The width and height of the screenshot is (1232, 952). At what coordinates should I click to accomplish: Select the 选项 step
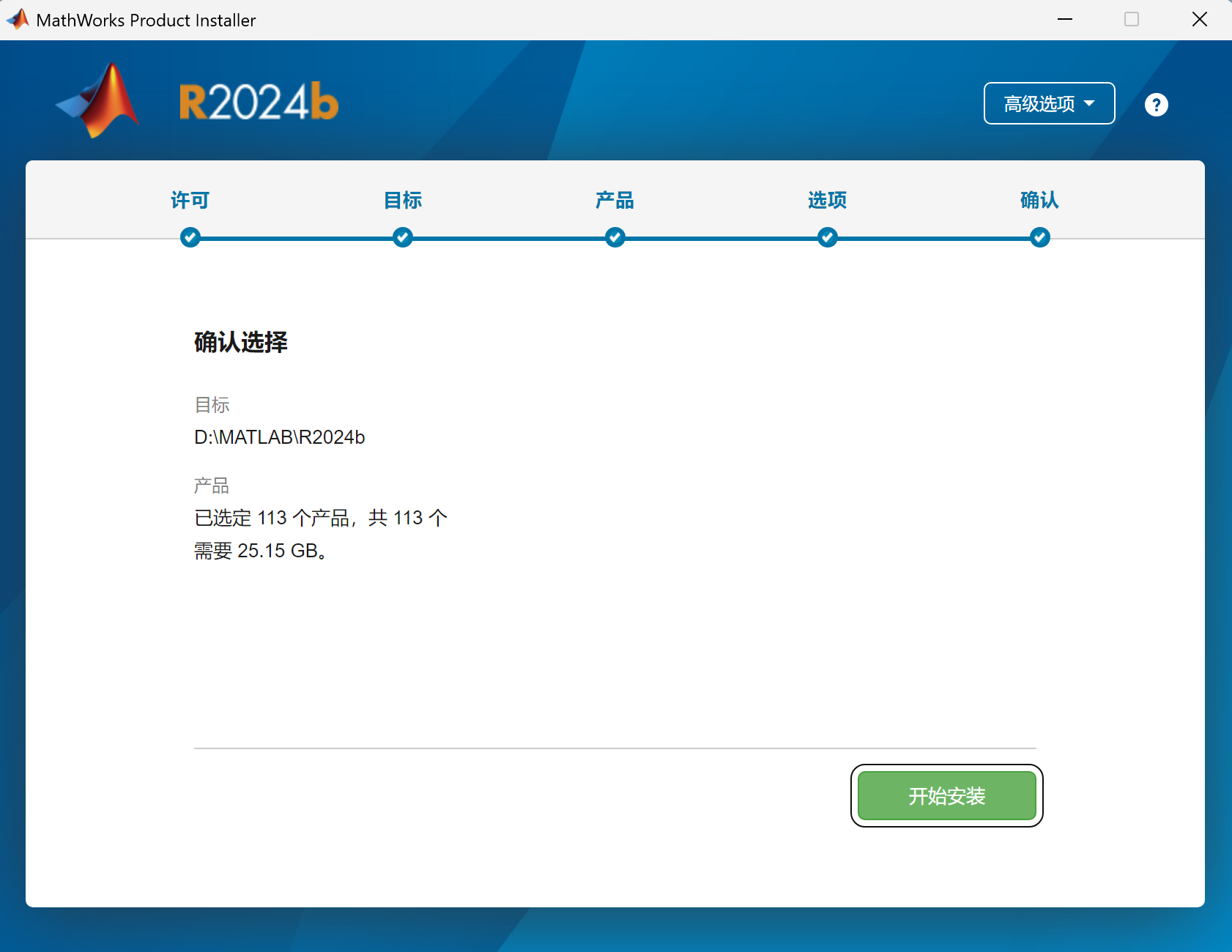(827, 200)
